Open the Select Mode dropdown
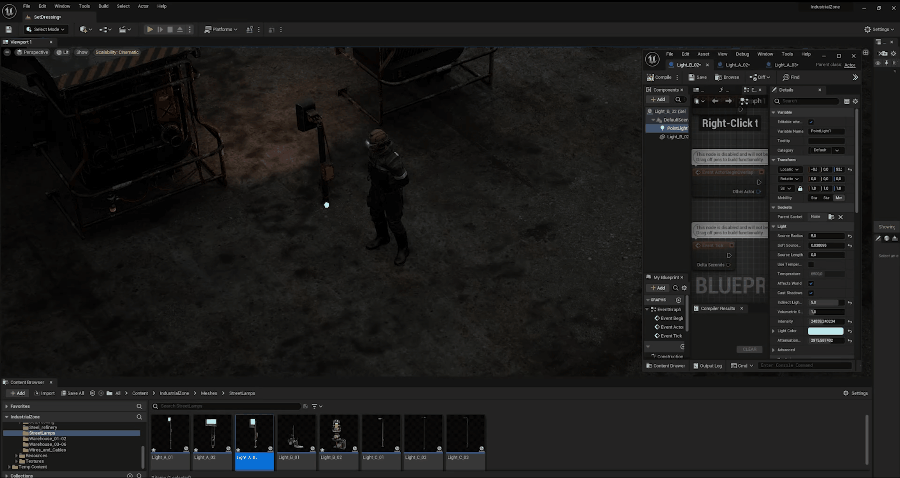This screenshot has height=478, width=900. 46,29
